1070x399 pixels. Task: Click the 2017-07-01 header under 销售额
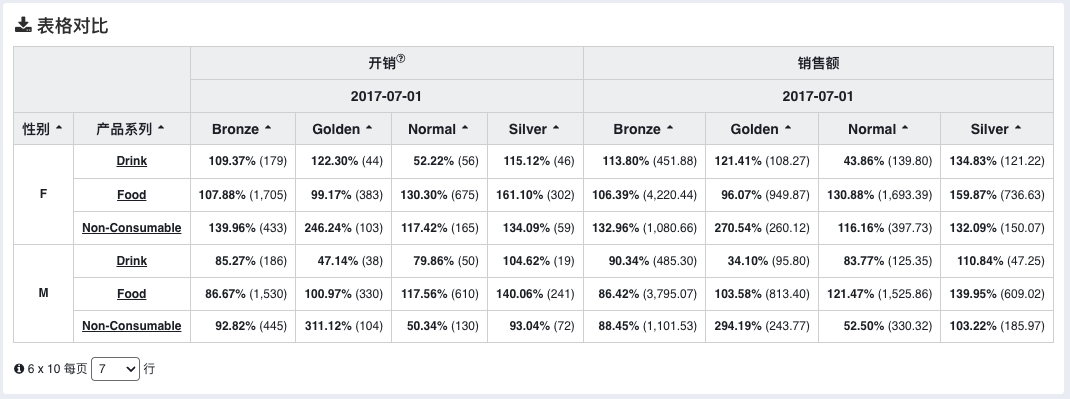[x=818, y=96]
